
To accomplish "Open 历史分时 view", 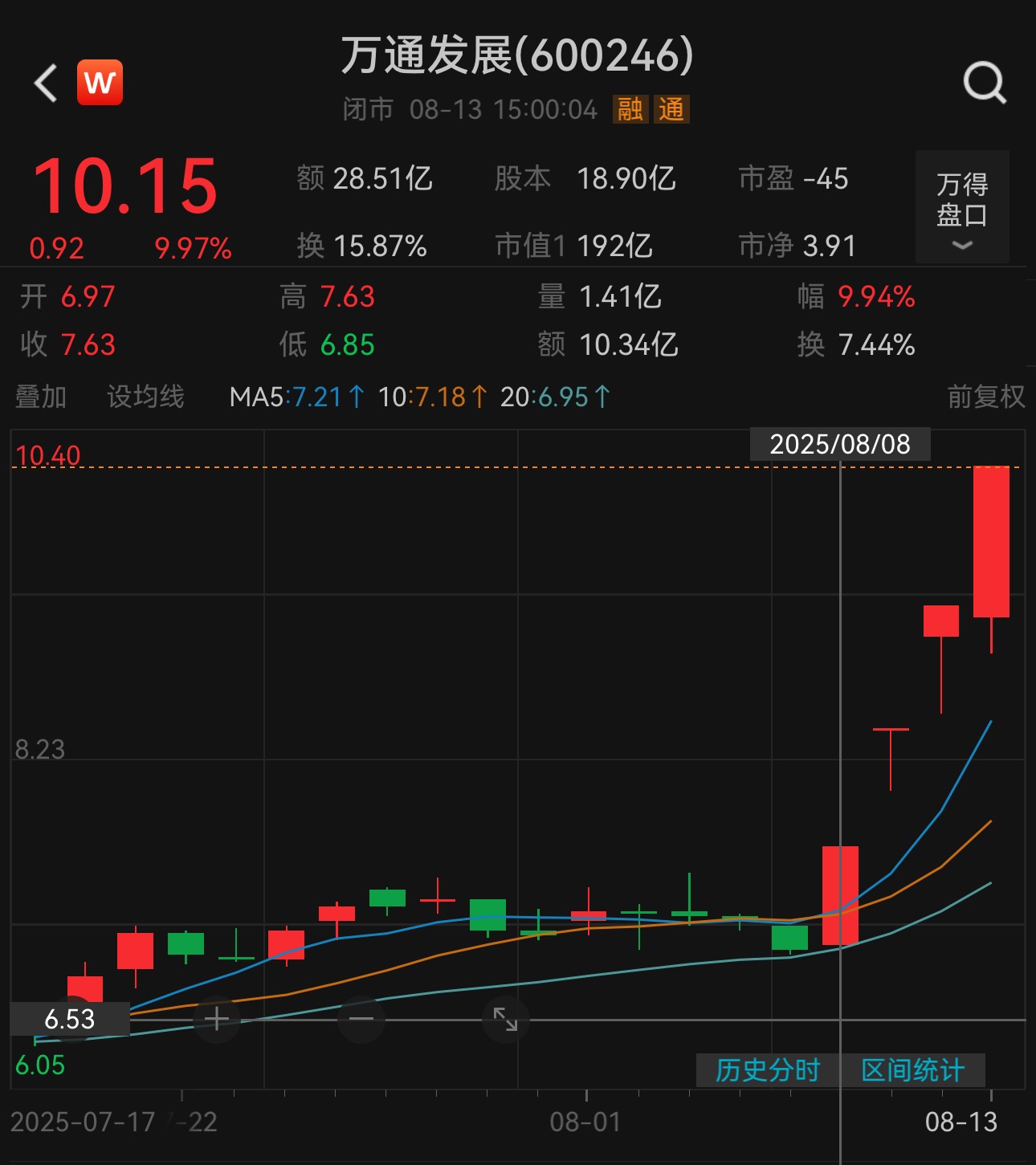I will point(768,1070).
